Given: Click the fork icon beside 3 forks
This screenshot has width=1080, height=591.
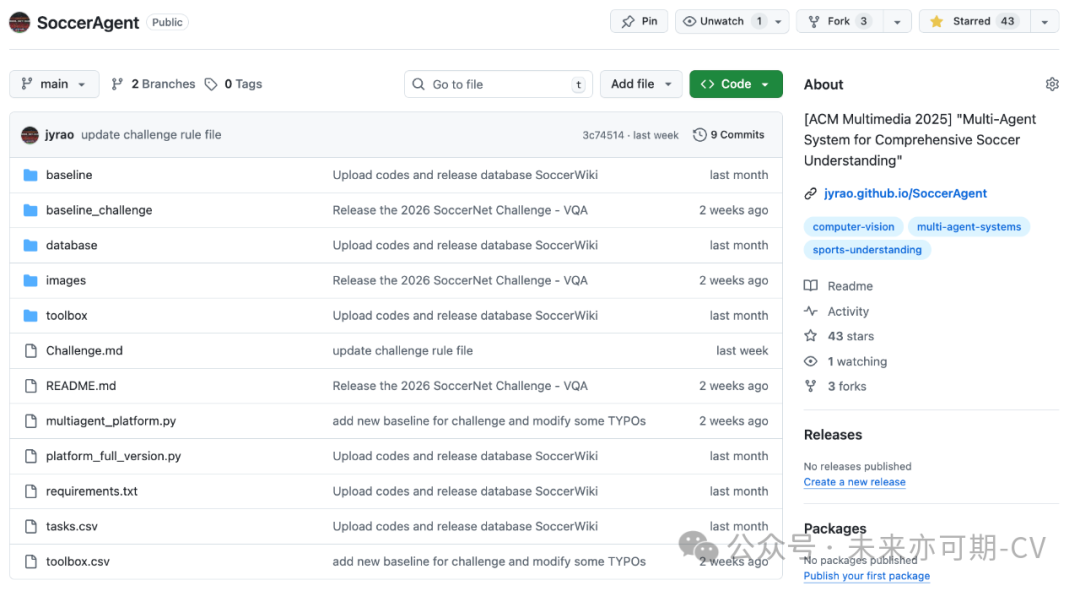Looking at the screenshot, I should coord(811,386).
